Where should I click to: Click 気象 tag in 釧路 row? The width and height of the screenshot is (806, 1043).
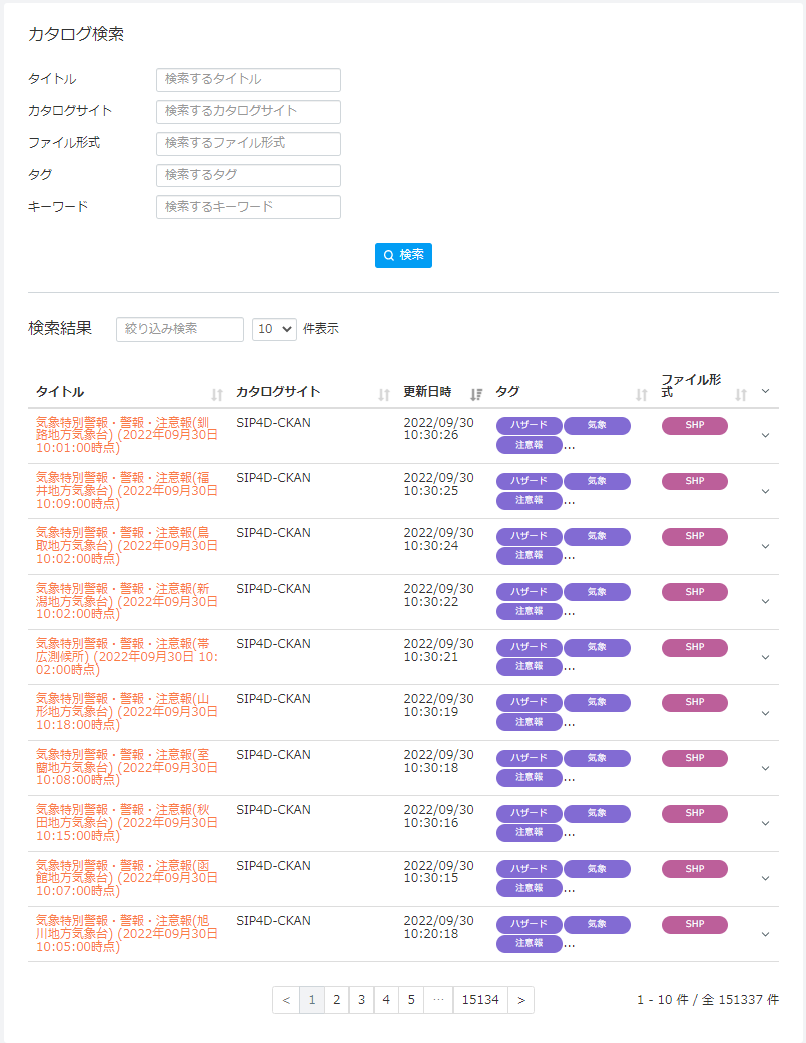click(x=597, y=426)
